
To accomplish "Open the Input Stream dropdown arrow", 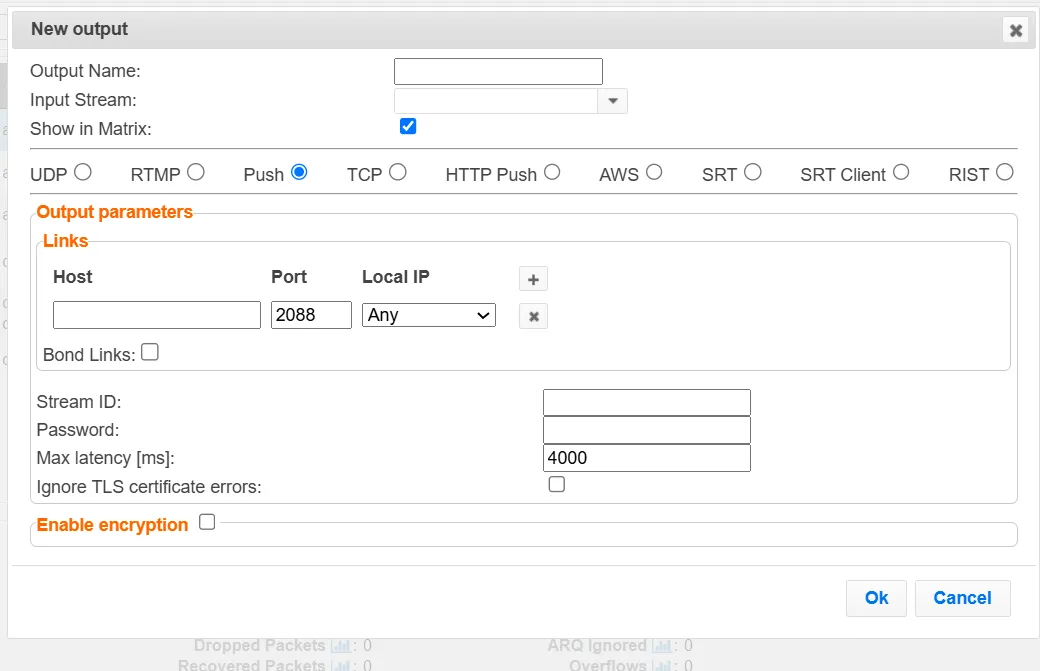I will point(612,101).
